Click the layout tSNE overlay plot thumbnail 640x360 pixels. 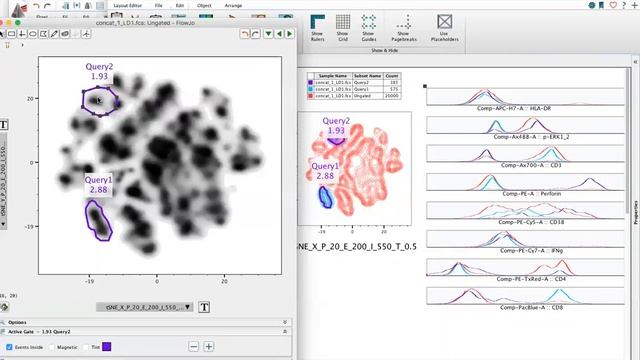tap(354, 168)
